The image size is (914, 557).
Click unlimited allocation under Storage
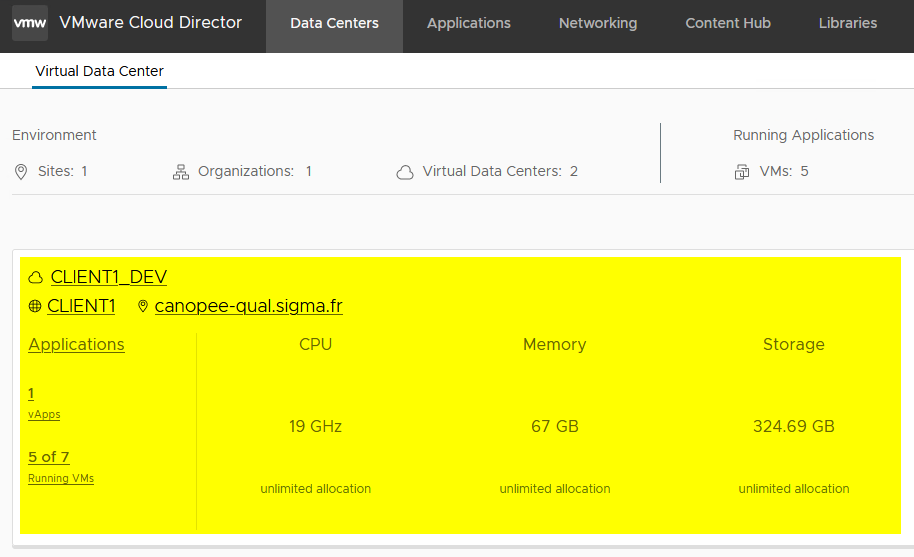tap(794, 489)
